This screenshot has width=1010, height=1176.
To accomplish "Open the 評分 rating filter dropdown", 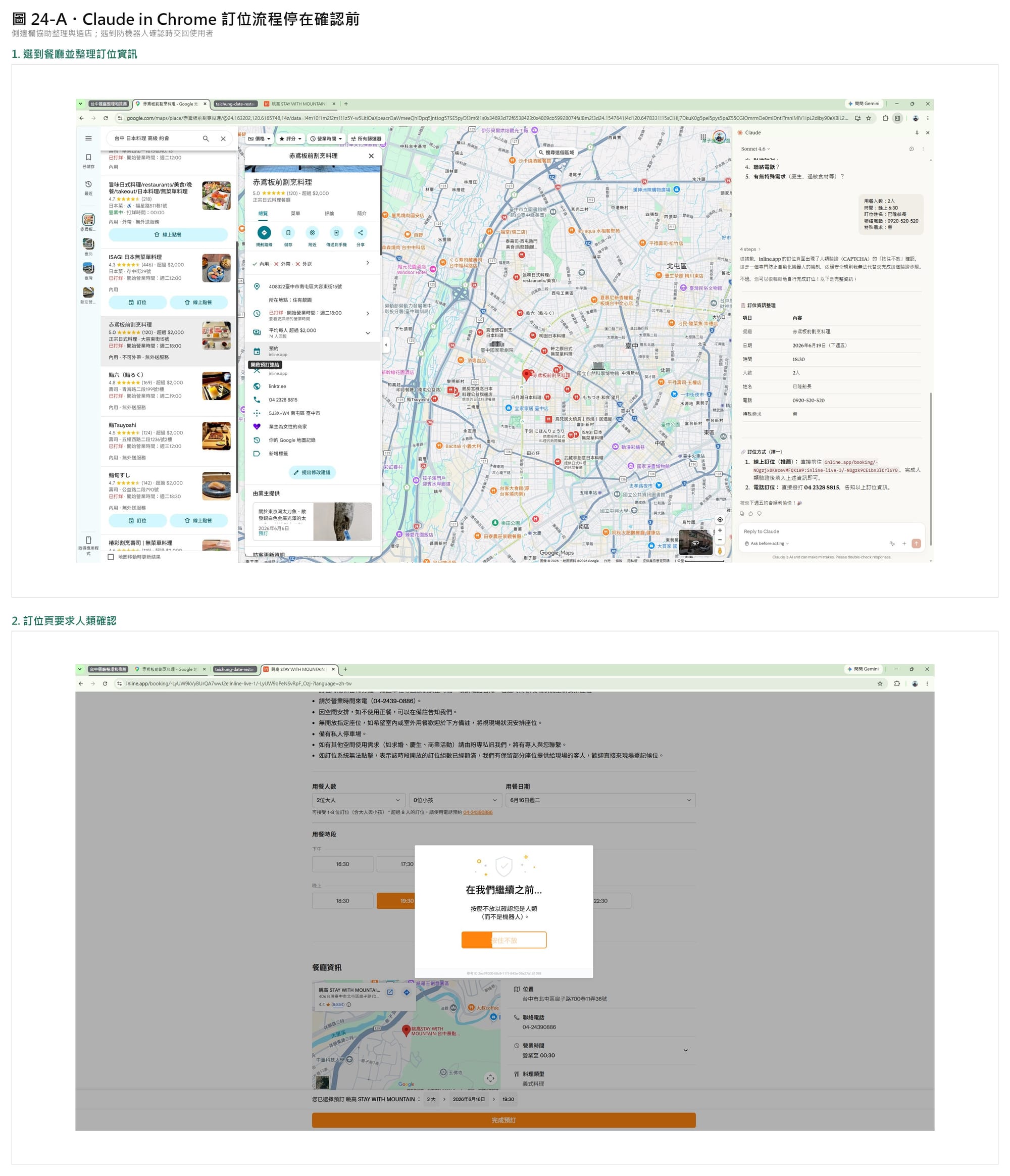I will click(290, 138).
